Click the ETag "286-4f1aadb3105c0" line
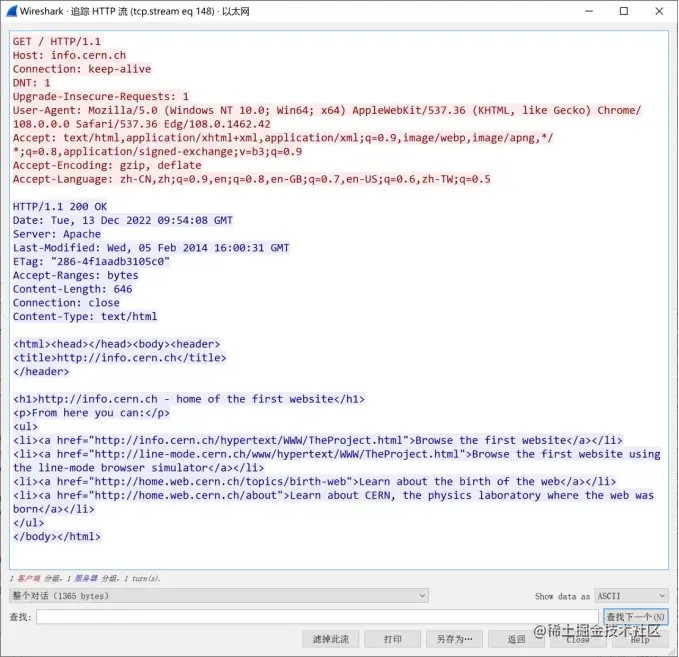The height and width of the screenshot is (657, 679). (91, 262)
